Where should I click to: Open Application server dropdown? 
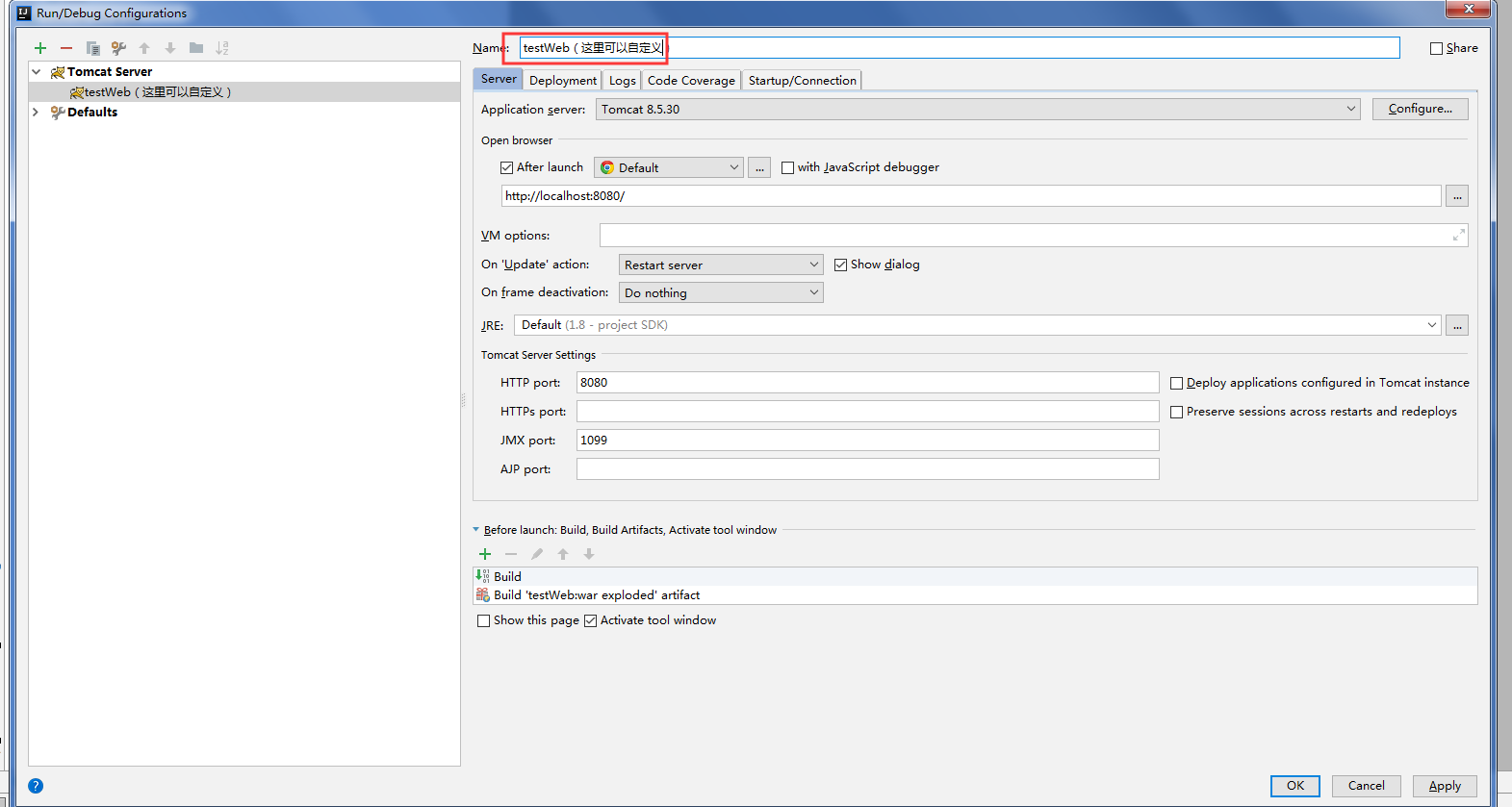pyautogui.click(x=978, y=110)
